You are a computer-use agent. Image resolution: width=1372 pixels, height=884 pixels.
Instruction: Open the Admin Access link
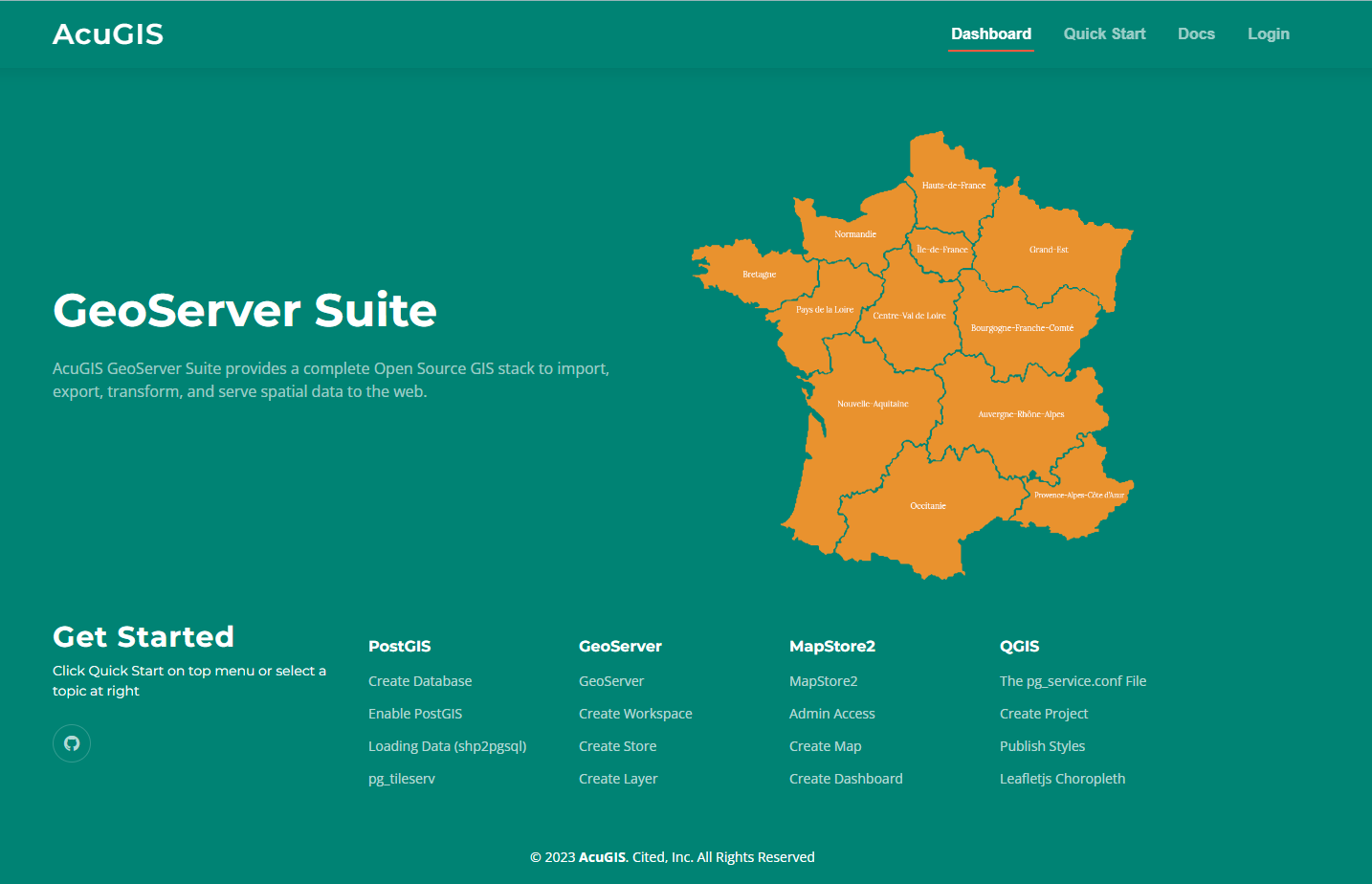[x=832, y=714]
